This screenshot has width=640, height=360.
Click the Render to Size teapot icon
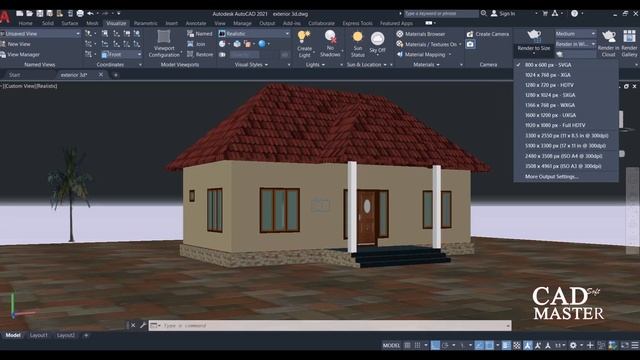533,36
